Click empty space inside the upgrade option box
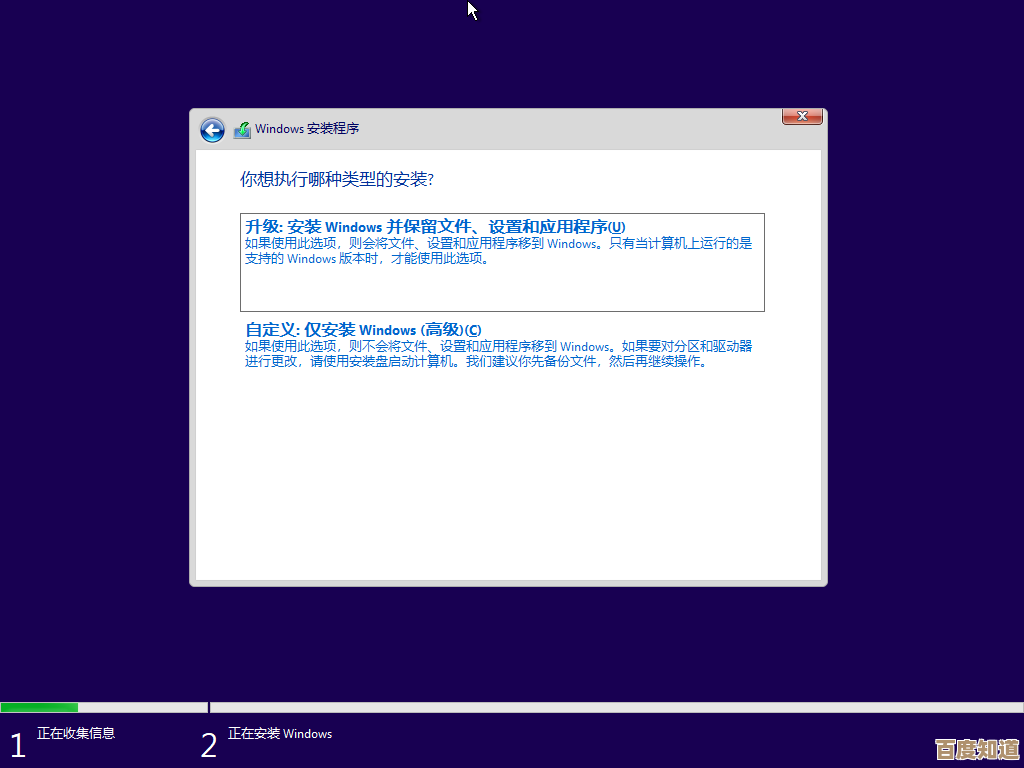 point(500,290)
